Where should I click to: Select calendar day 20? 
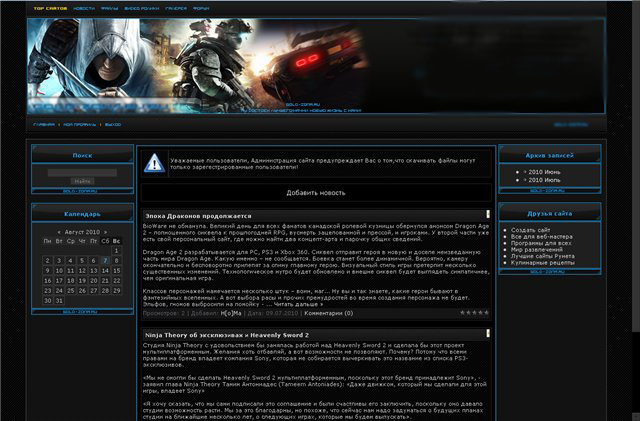[x=94, y=281]
